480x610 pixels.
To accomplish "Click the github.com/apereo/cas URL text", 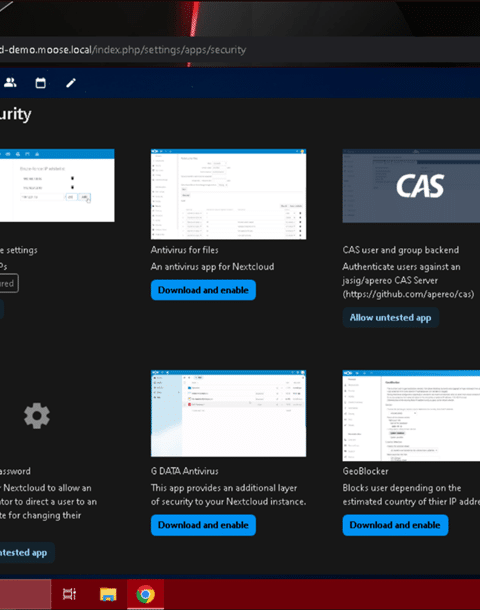I will [408, 294].
